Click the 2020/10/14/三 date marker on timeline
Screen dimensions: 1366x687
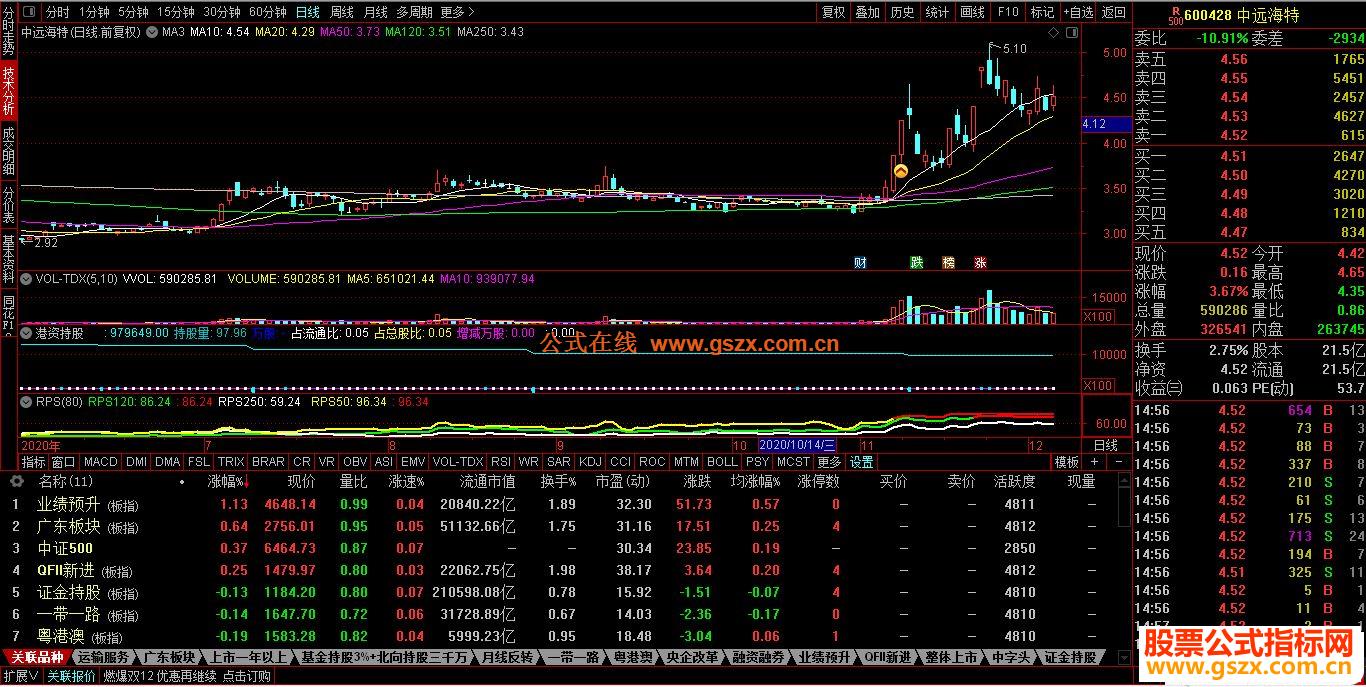797,445
